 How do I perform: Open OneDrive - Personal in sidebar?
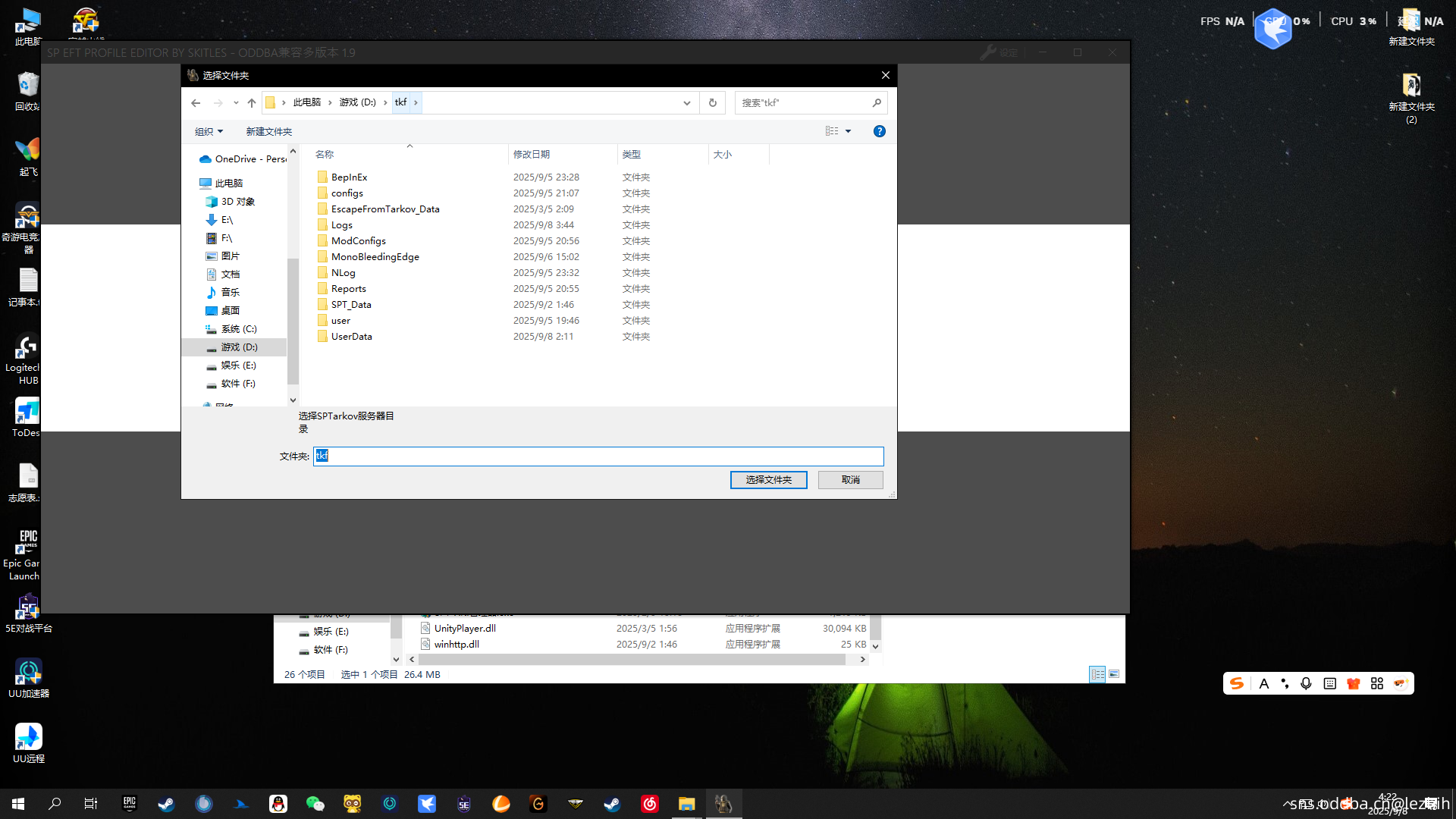click(243, 159)
